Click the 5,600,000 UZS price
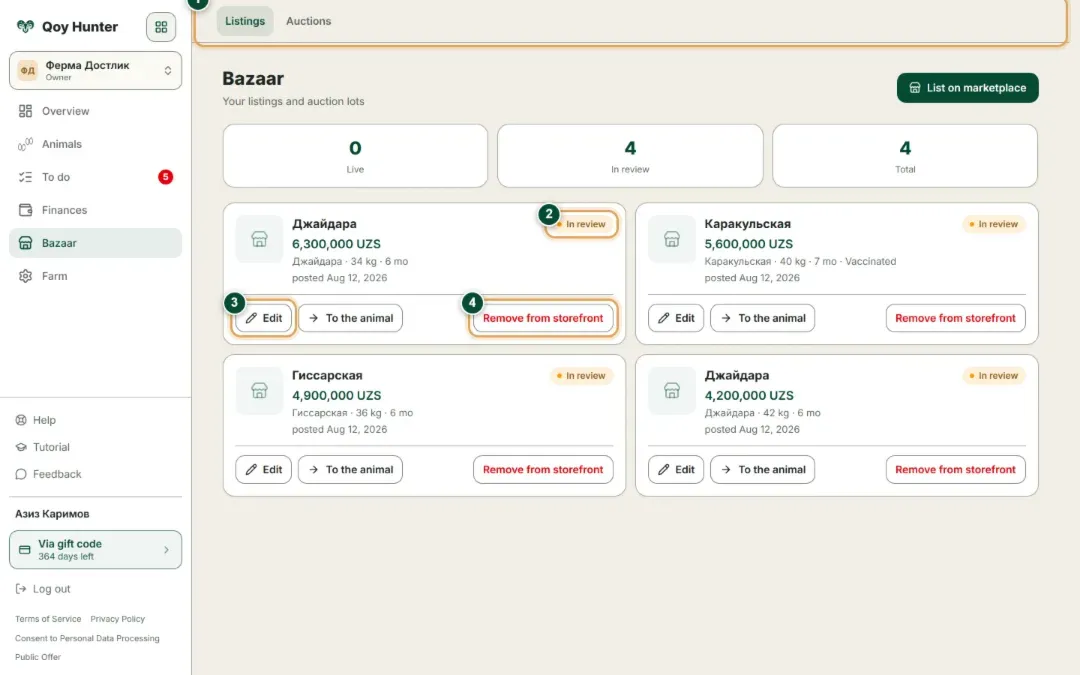This screenshot has width=1080, height=675. pyautogui.click(x=748, y=244)
